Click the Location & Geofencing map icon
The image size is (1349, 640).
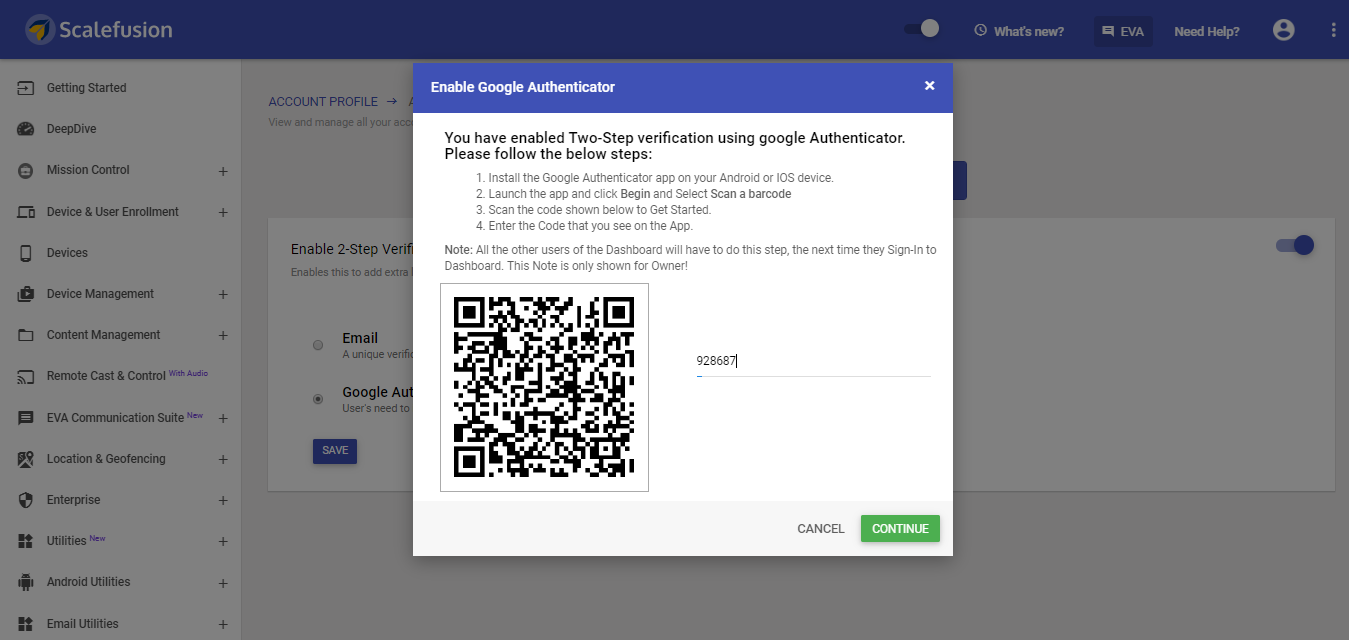[26, 459]
